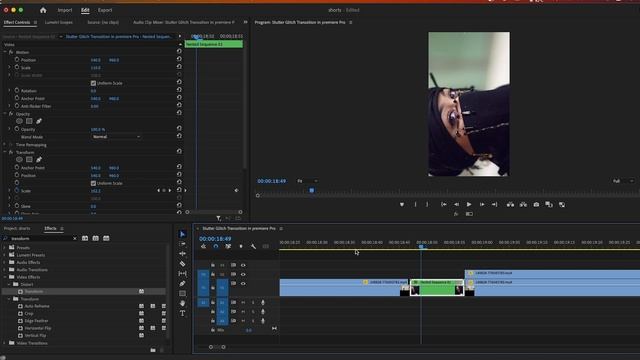The width and height of the screenshot is (640, 360).
Task: Add a marker in the timeline header
Action: (241, 246)
